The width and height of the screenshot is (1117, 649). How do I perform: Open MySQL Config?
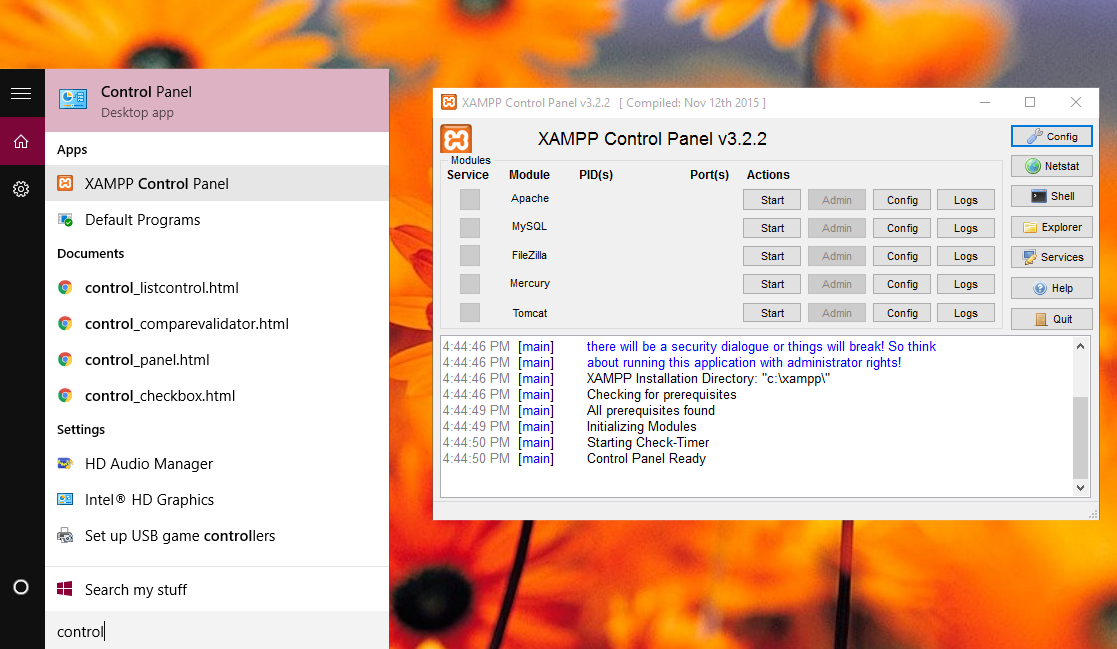point(902,228)
